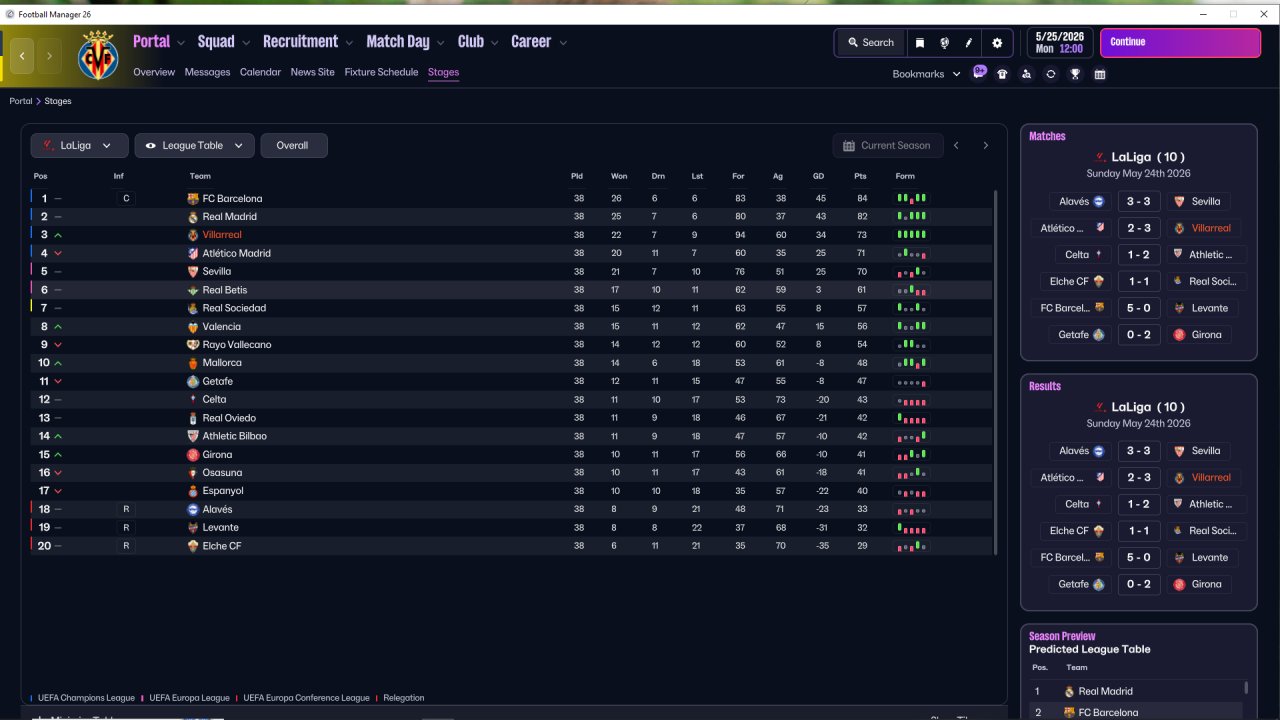1280x720 pixels.
Task: Expand the Career menu chevron
Action: pos(563,43)
